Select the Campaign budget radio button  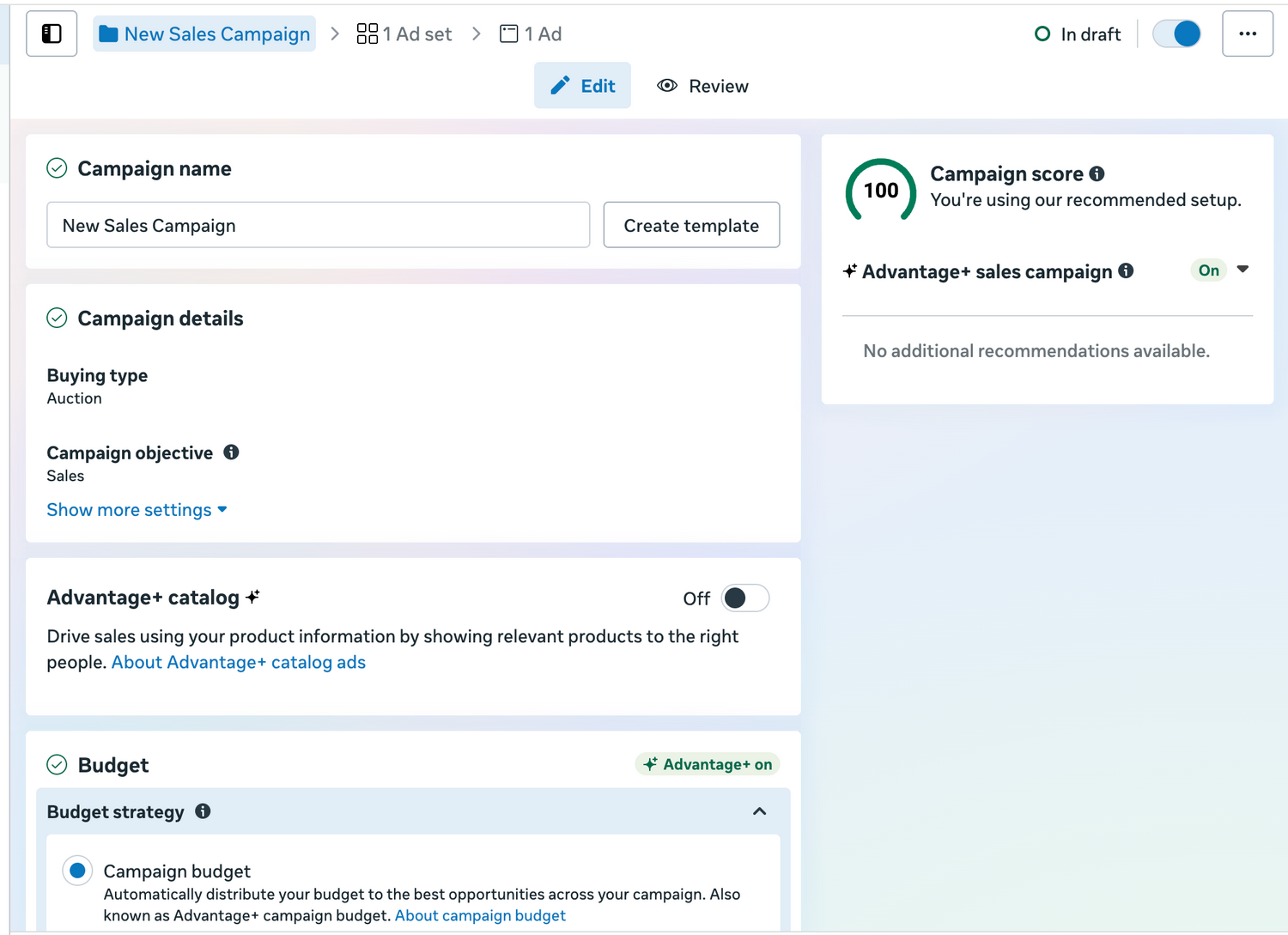coord(77,871)
